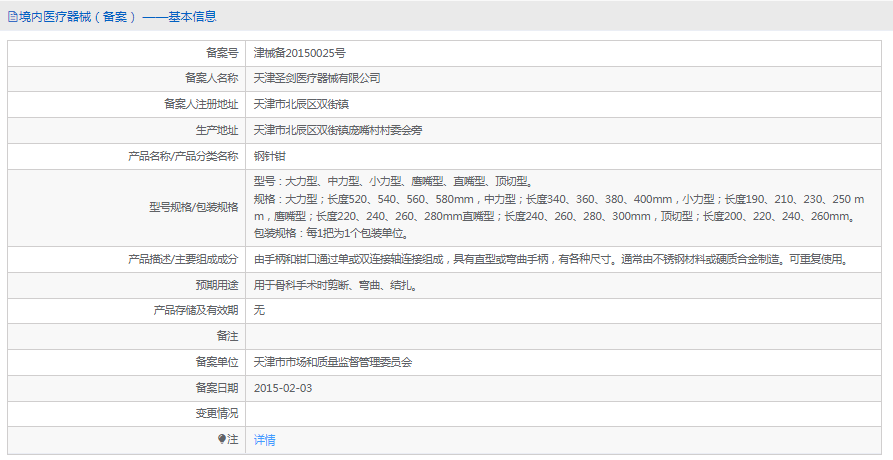Click the 备案日期 label
This screenshot has height=460, width=893.
(x=217, y=388)
